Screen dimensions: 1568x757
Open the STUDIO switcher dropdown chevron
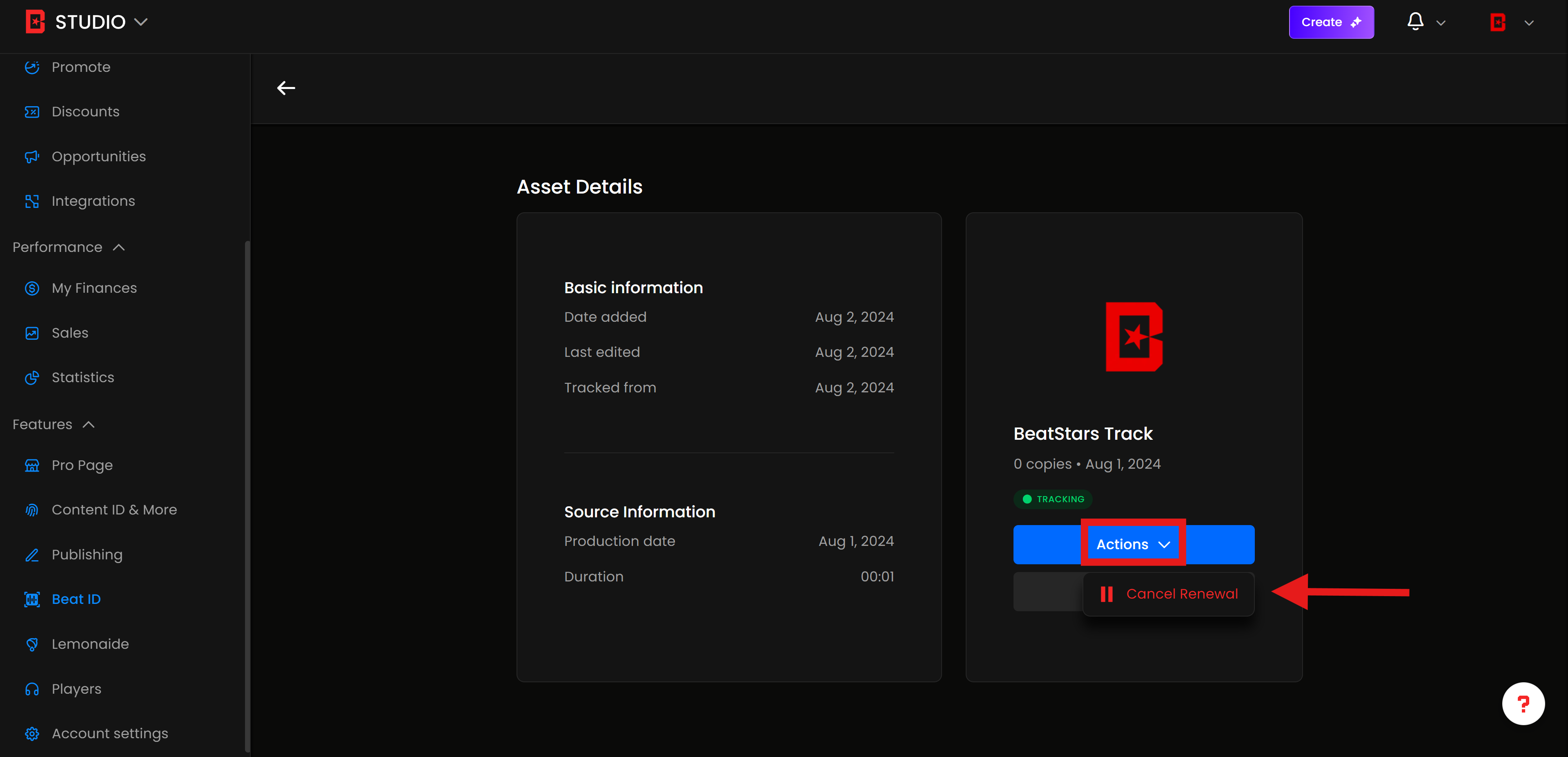[x=141, y=22]
